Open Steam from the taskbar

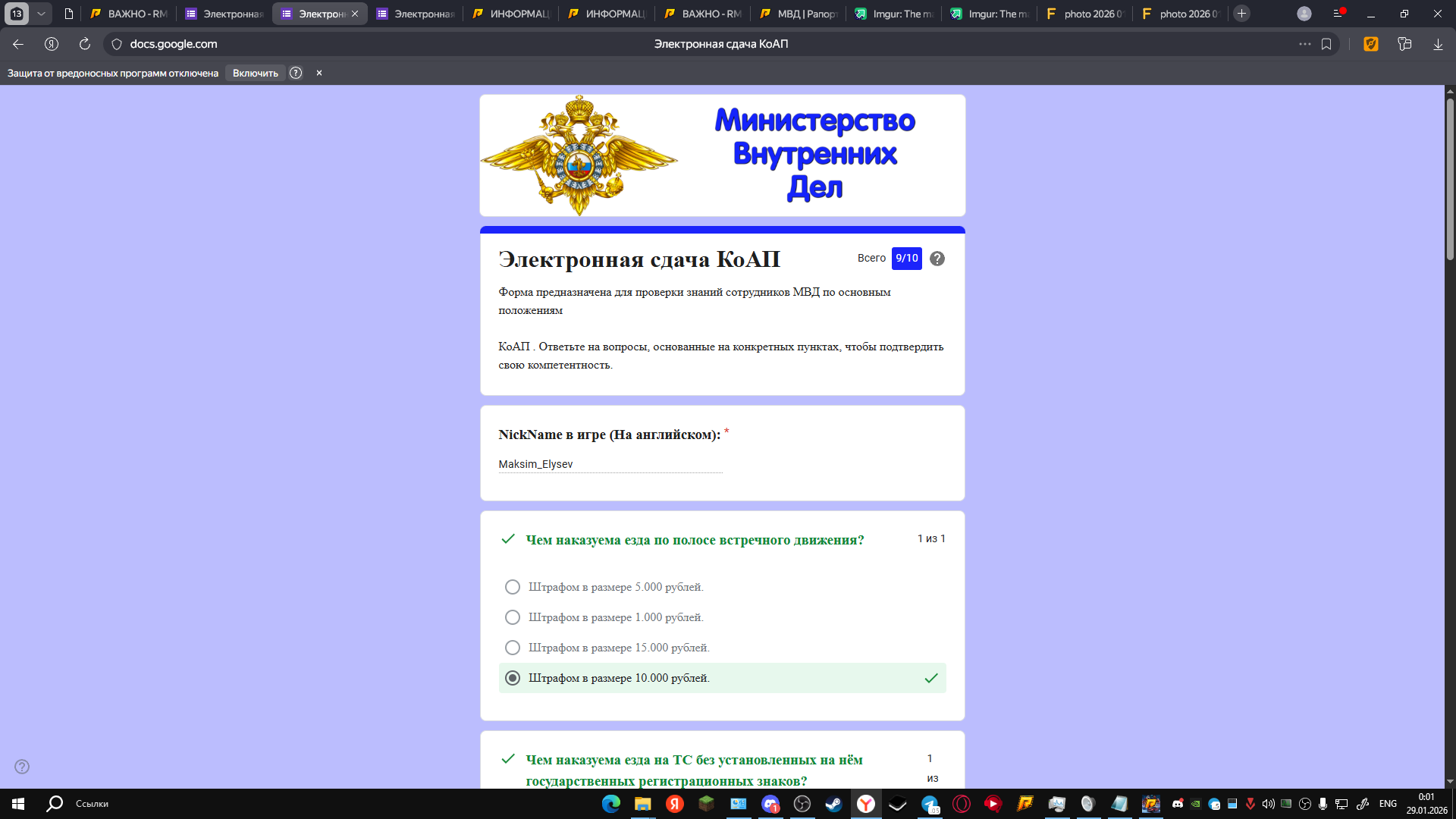point(833,804)
